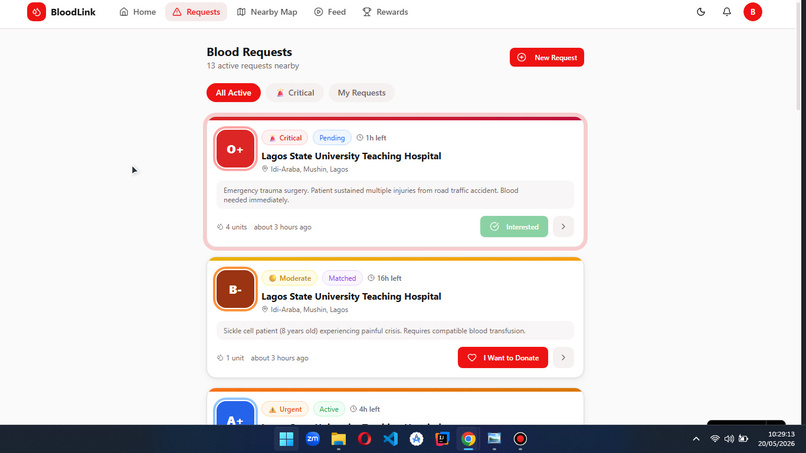
Task: Open the volume speaker icon
Action: (x=729, y=439)
